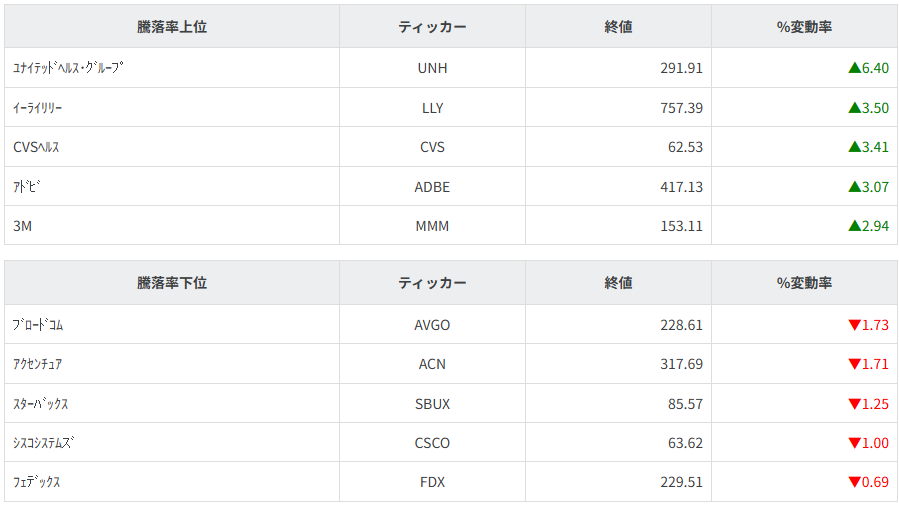899x505 pixels.
Task: Click the 騰落率下位 column header
Action: tap(172, 283)
